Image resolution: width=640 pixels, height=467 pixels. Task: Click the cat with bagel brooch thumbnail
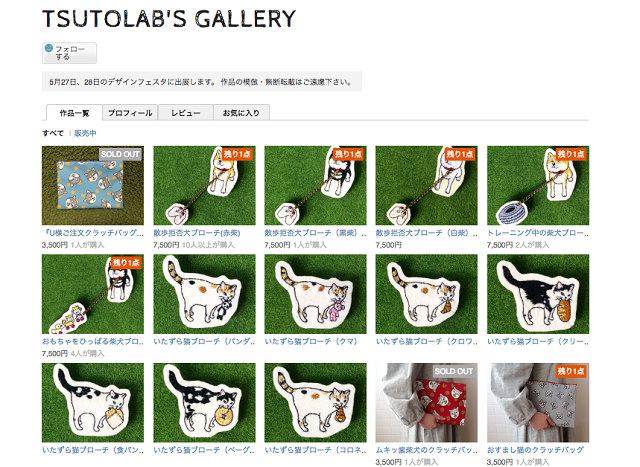tap(204, 403)
